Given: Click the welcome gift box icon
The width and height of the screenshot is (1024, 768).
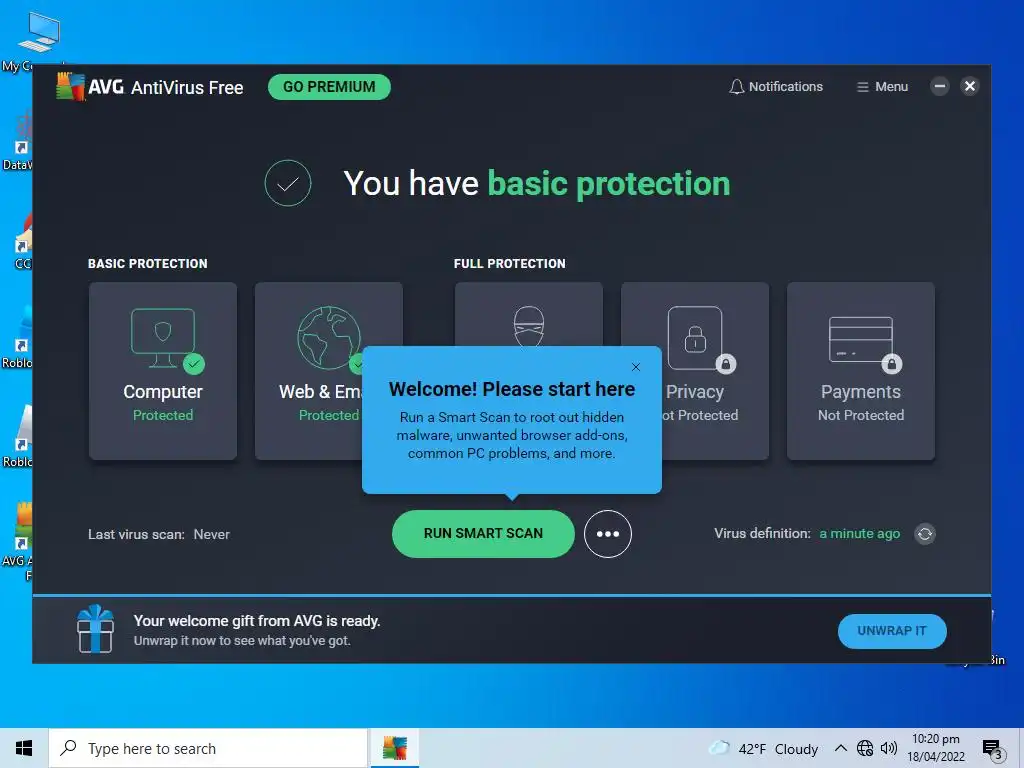Looking at the screenshot, I should coord(95,628).
